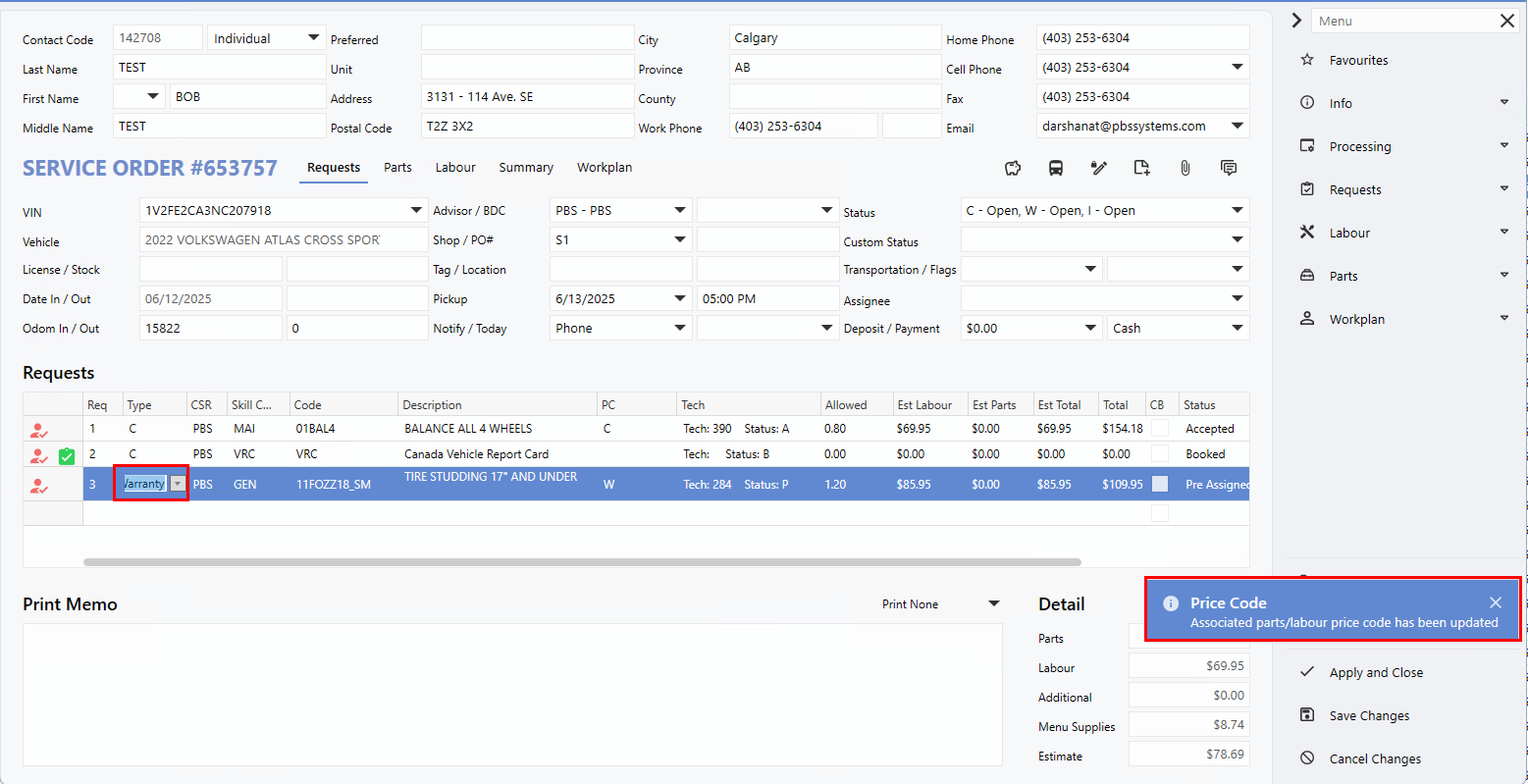Screen dimensions: 1528x784
Task: Switch to the Parts tab
Action: [x=397, y=168]
